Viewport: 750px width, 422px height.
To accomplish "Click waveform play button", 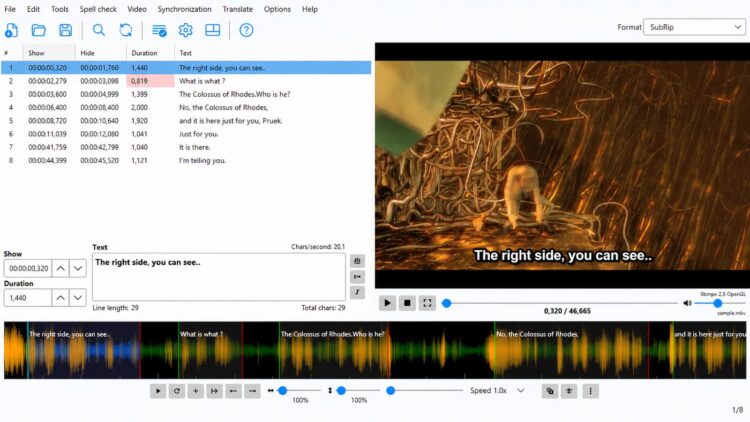I will point(158,391).
